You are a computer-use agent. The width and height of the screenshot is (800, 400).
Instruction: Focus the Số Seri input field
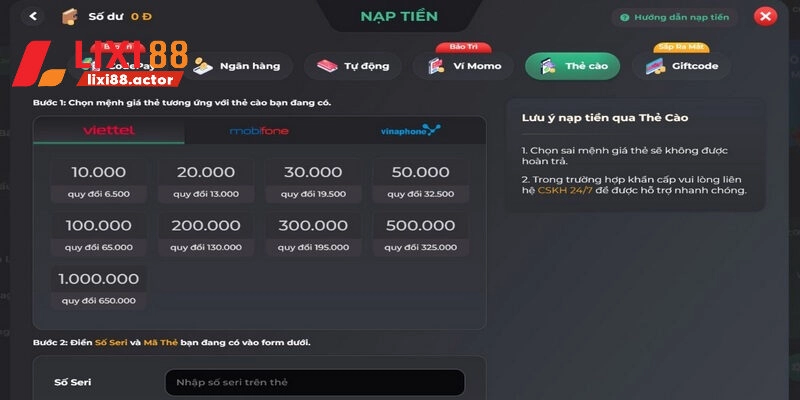tap(314, 382)
